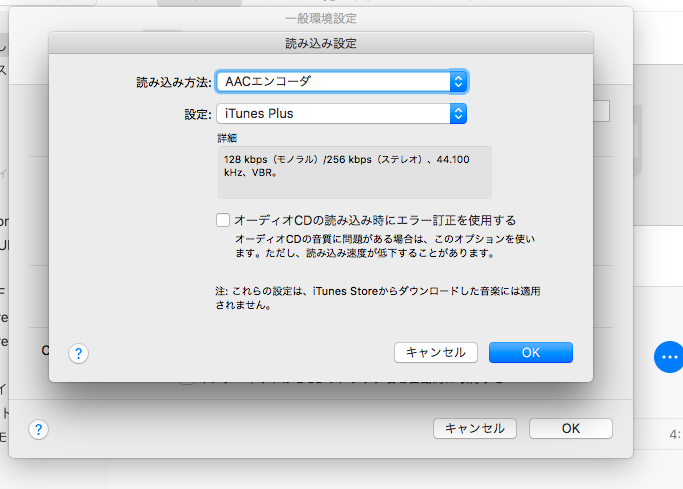Open the 設定 iTunes Plus dropdown
The width and height of the screenshot is (683, 489).
(x=342, y=114)
